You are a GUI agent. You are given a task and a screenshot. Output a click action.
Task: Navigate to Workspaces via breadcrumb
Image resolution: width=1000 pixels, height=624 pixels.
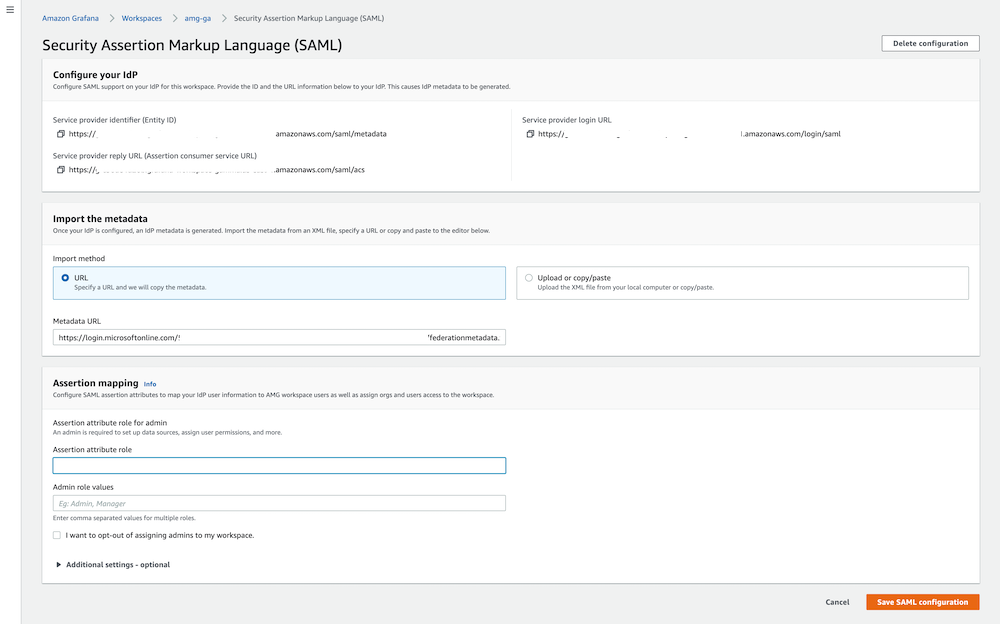(141, 17)
